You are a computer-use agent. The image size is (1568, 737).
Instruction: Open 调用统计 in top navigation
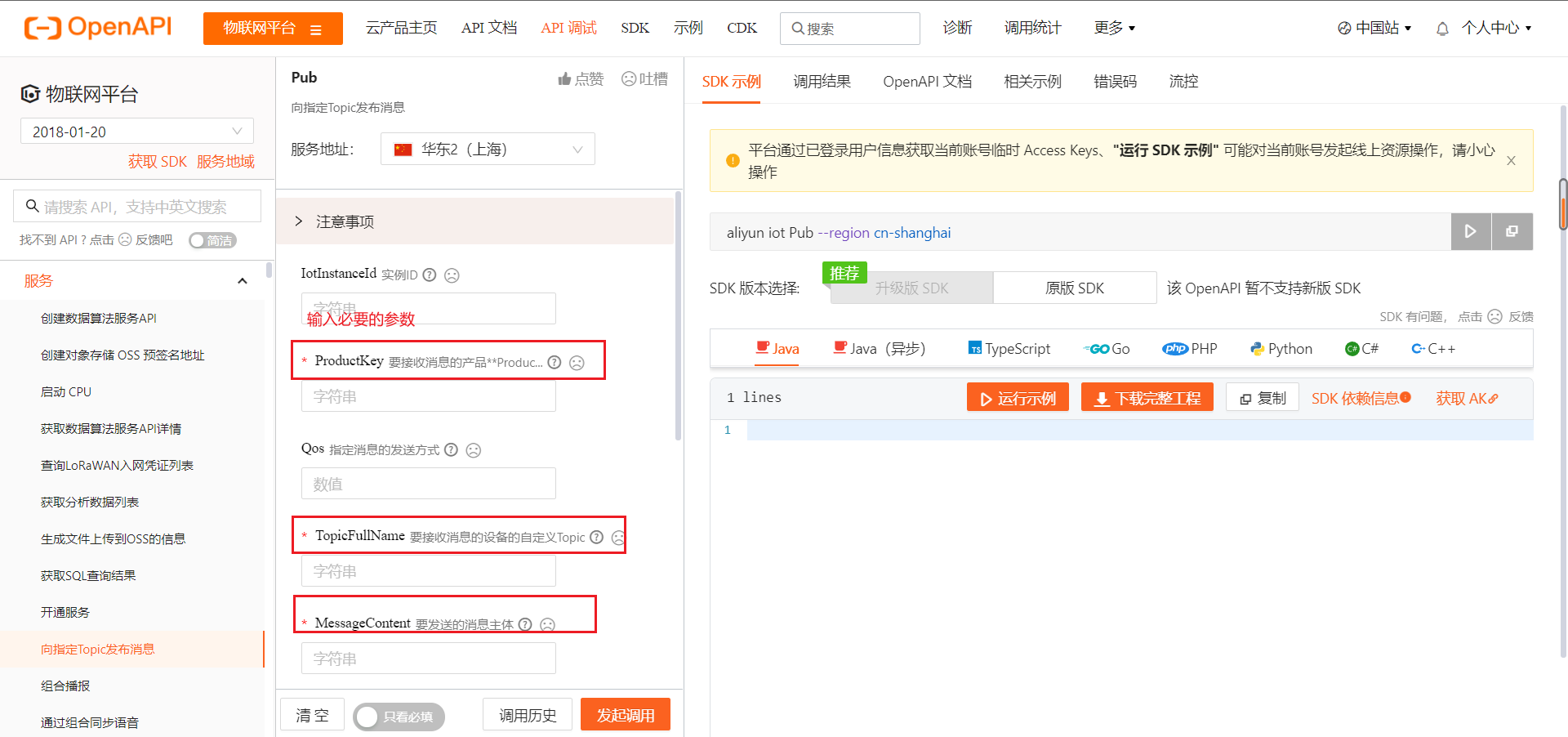click(x=1032, y=28)
